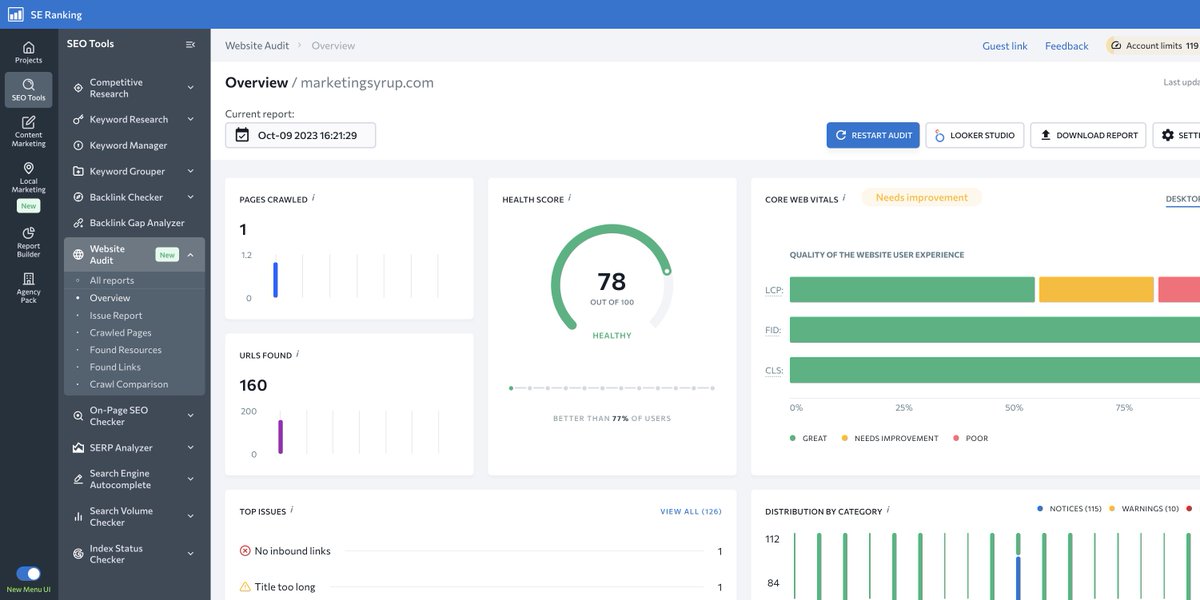This screenshot has width=1200, height=600.
Task: Click the Restart Audit button
Action: [874, 135]
